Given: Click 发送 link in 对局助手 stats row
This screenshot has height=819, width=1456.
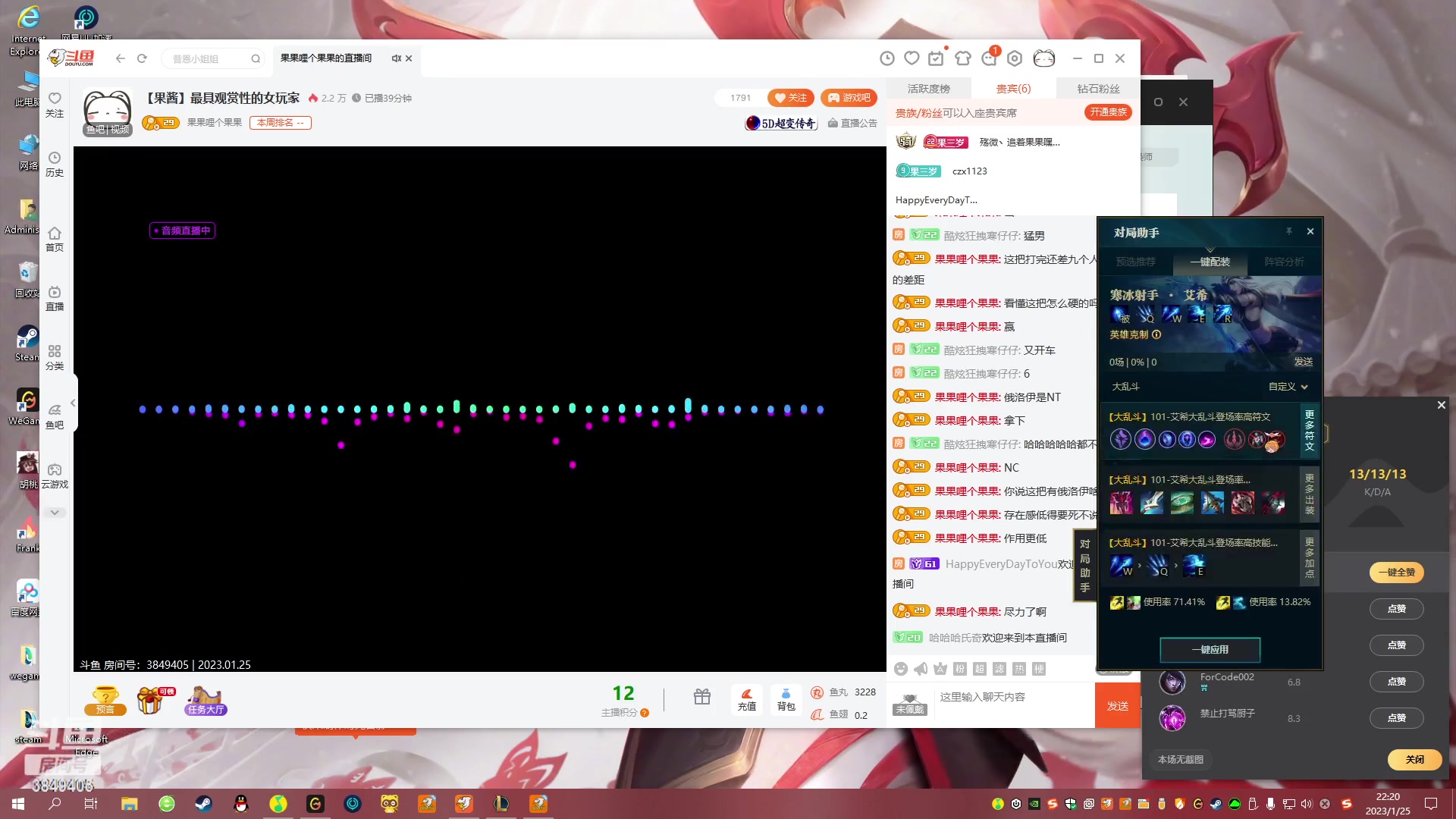Looking at the screenshot, I should point(1303,362).
